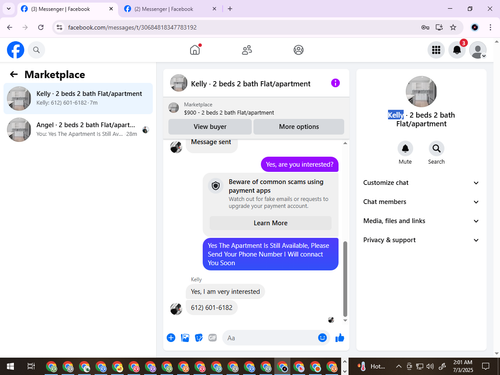Expand Media, files and links section

click(x=421, y=221)
